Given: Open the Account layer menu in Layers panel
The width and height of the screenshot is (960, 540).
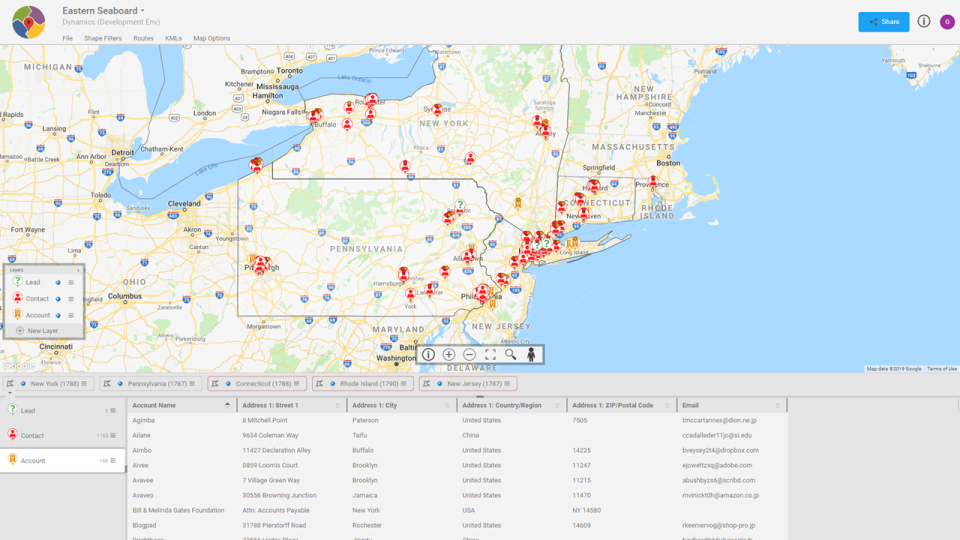Looking at the screenshot, I should tap(71, 316).
